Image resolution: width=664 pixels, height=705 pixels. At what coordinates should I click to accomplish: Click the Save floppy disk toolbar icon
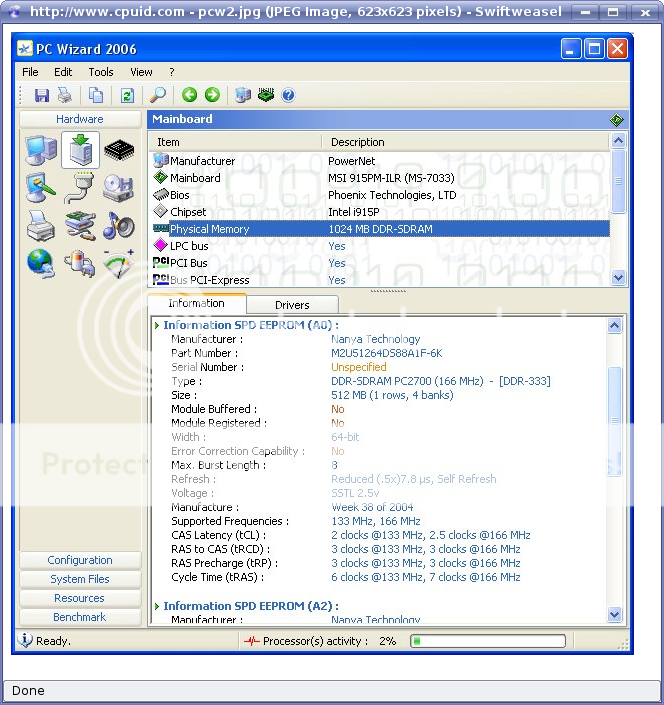pos(42,95)
